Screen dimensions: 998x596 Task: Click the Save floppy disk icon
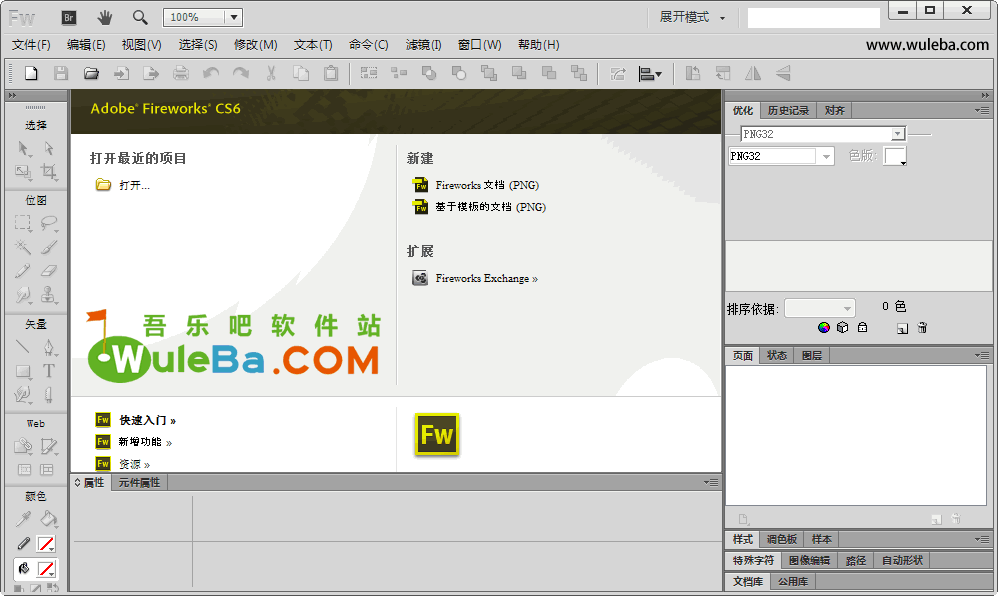[x=61, y=73]
